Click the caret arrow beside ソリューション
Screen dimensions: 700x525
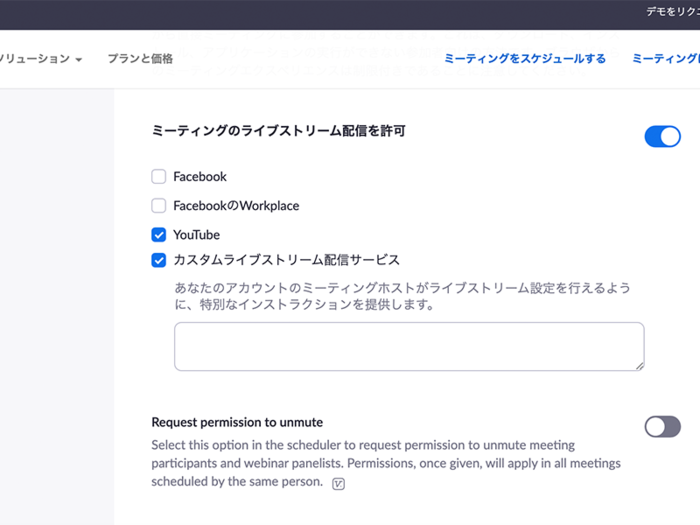point(78,60)
